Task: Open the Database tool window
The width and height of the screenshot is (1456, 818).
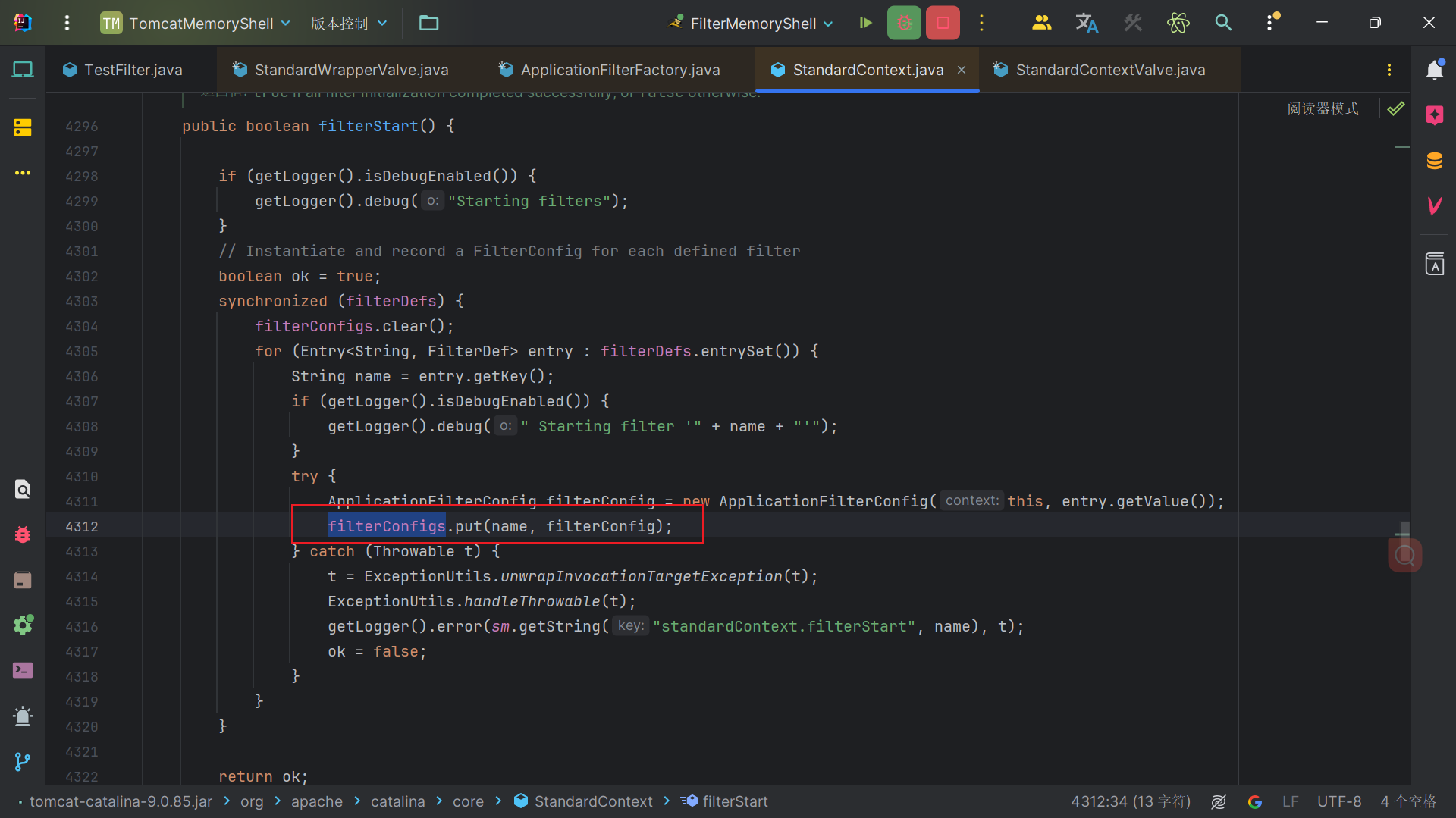Action: coord(1434,161)
